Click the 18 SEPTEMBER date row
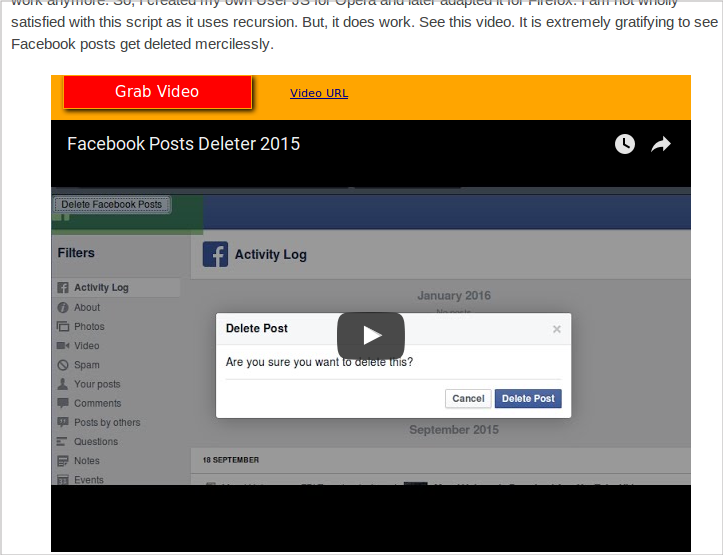This screenshot has width=723, height=555. pos(440,460)
